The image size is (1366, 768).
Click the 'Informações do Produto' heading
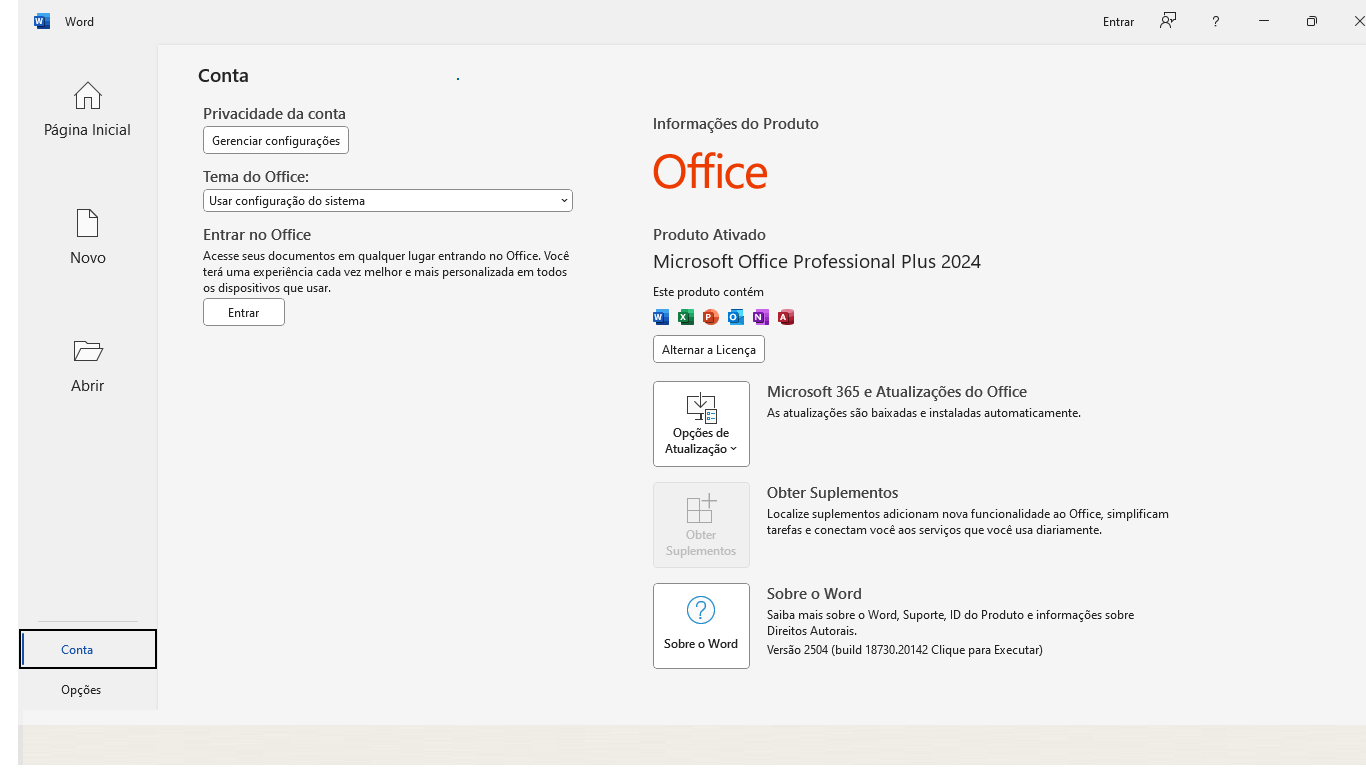[736, 124]
